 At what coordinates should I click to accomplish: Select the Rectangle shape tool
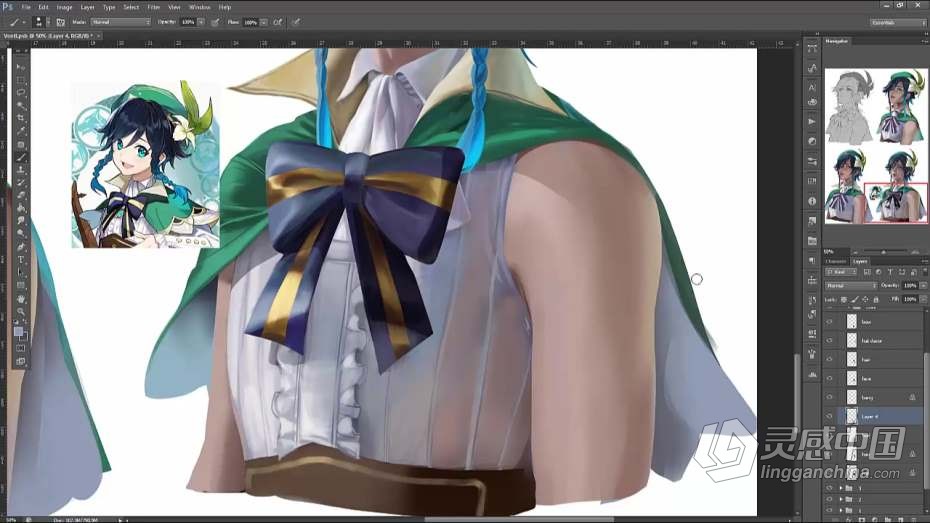(x=21, y=286)
